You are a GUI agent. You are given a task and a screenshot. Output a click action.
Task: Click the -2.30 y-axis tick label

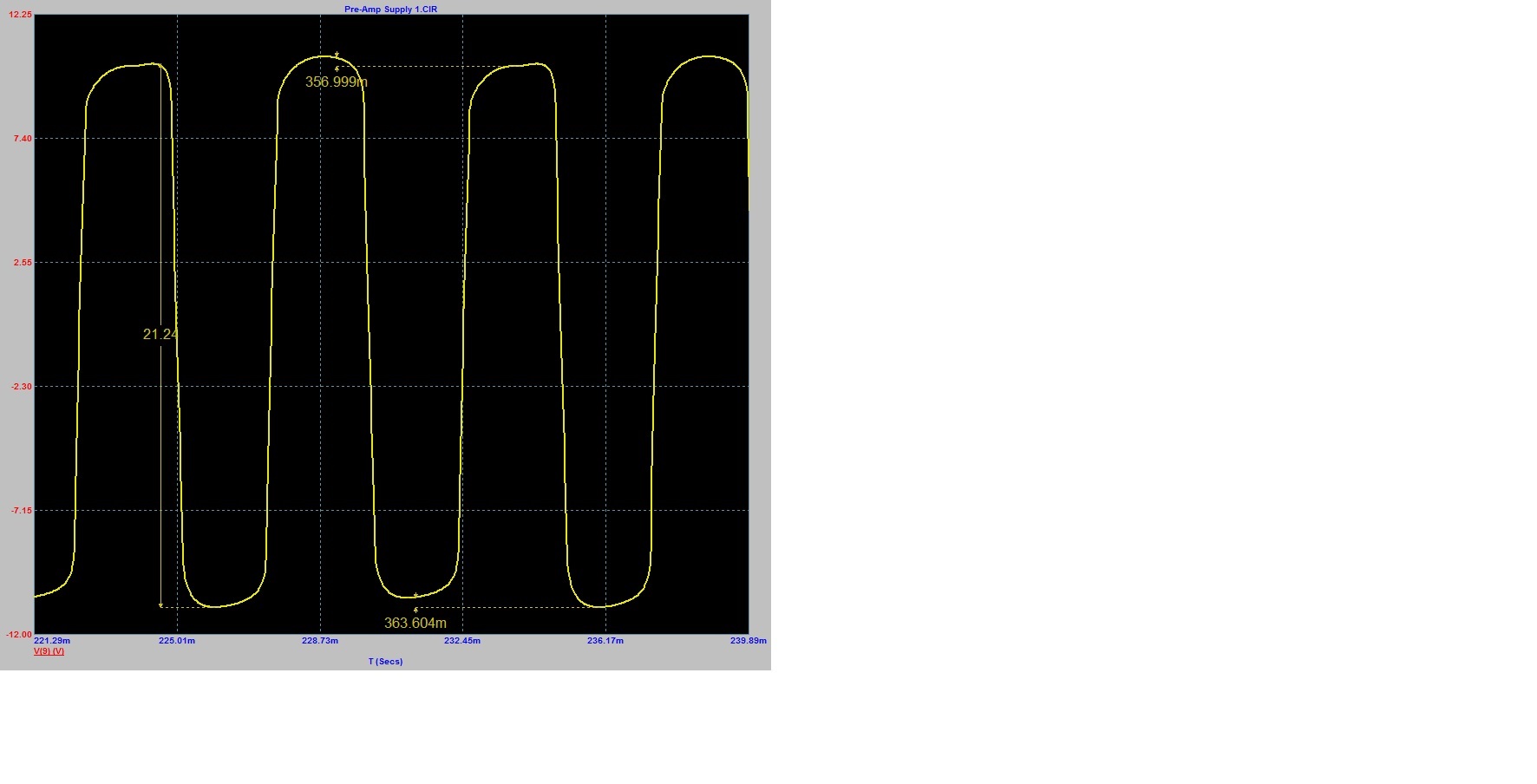coord(22,387)
